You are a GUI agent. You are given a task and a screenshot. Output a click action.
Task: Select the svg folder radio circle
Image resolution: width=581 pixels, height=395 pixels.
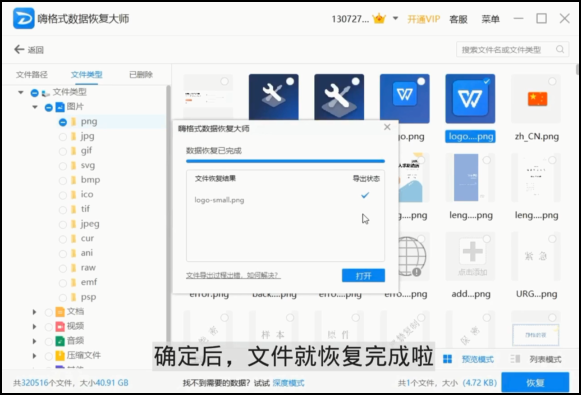click(63, 166)
